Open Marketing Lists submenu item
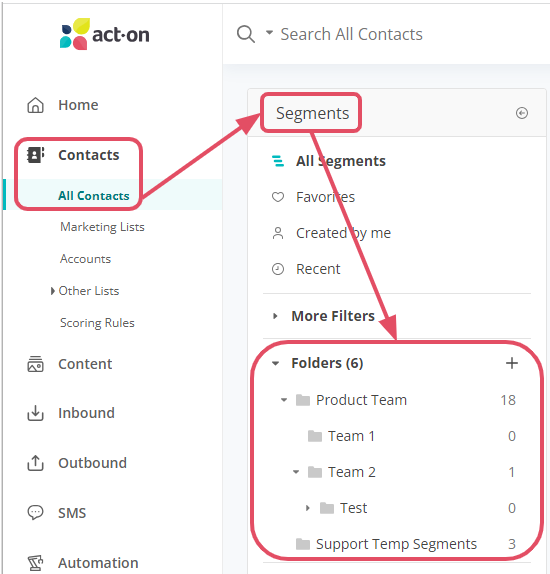Viewport: 550px width, 574px height. tap(102, 227)
